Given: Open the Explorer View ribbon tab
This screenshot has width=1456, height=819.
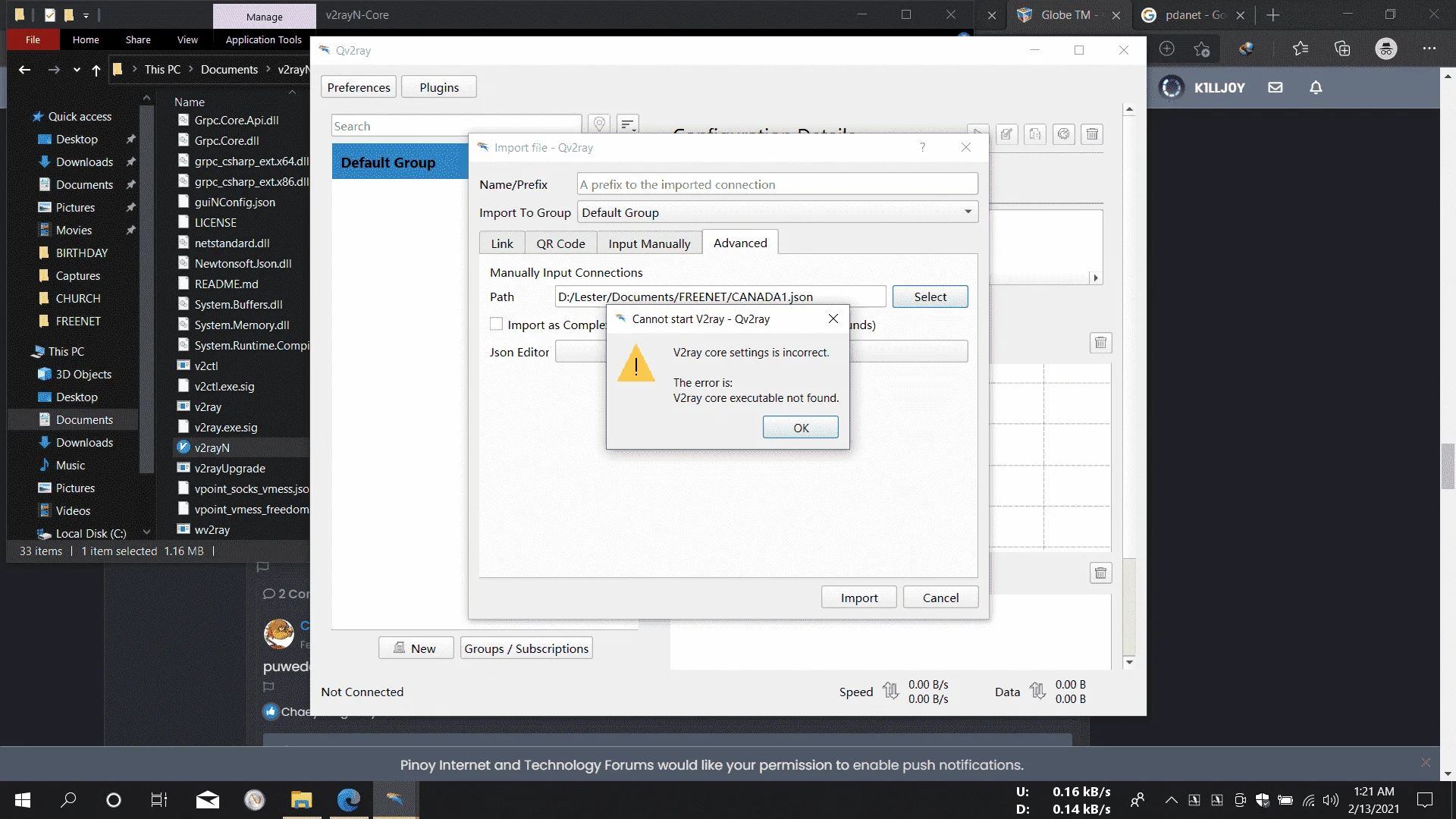Looking at the screenshot, I should click(187, 39).
